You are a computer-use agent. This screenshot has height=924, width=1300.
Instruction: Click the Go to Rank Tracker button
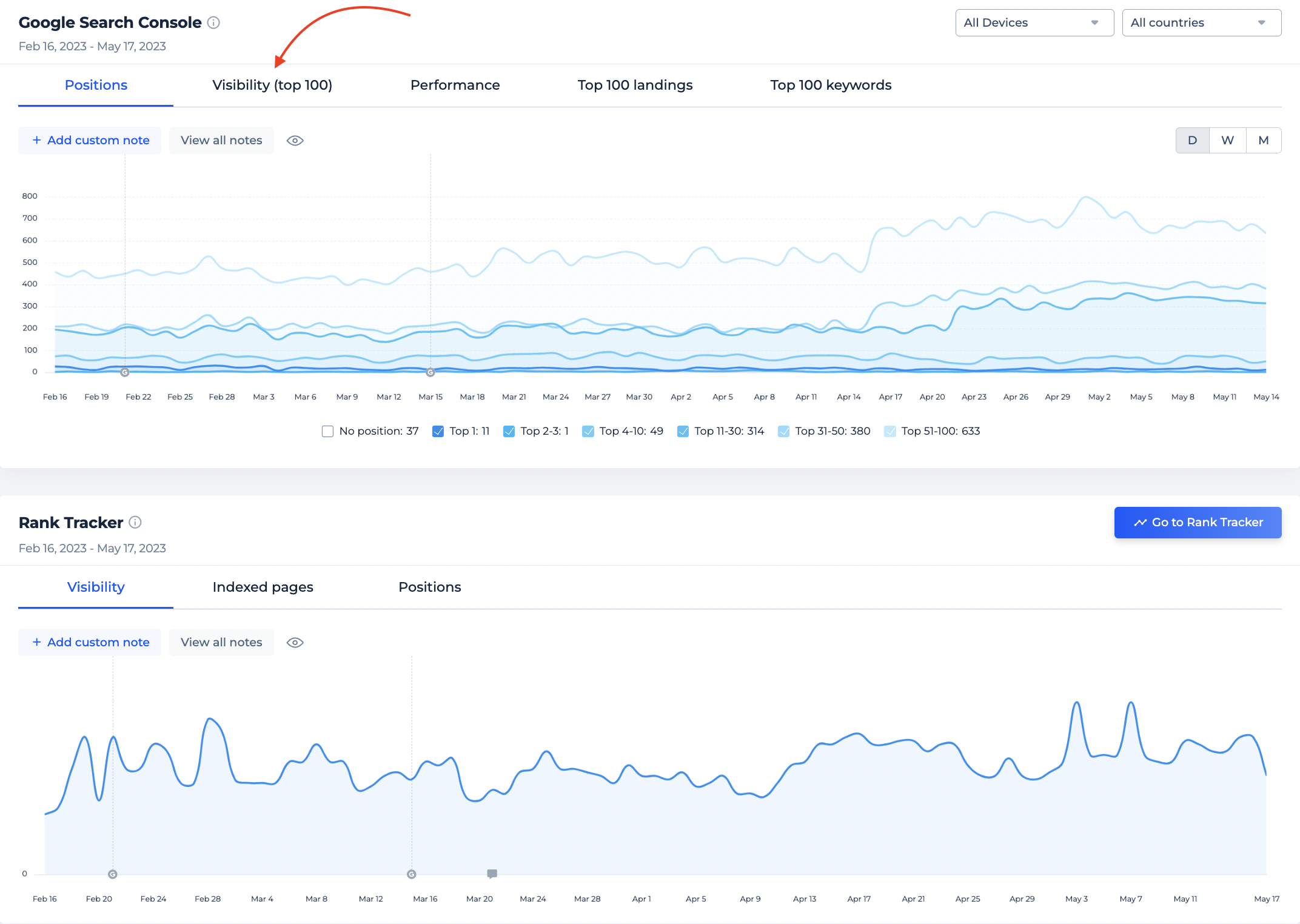coord(1198,523)
